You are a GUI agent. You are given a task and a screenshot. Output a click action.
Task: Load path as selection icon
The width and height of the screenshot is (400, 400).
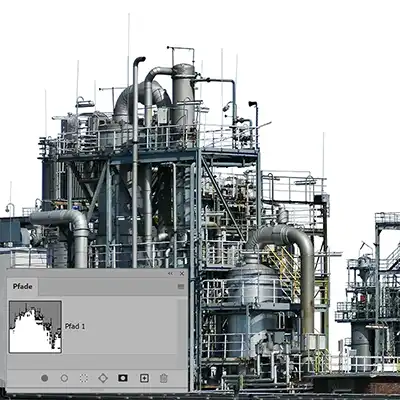point(84,378)
